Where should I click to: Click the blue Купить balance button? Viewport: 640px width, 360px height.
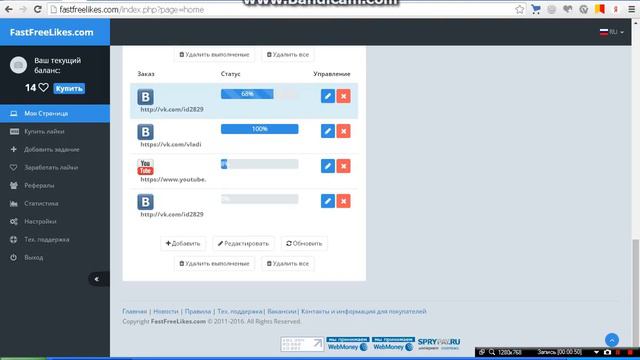[x=69, y=88]
